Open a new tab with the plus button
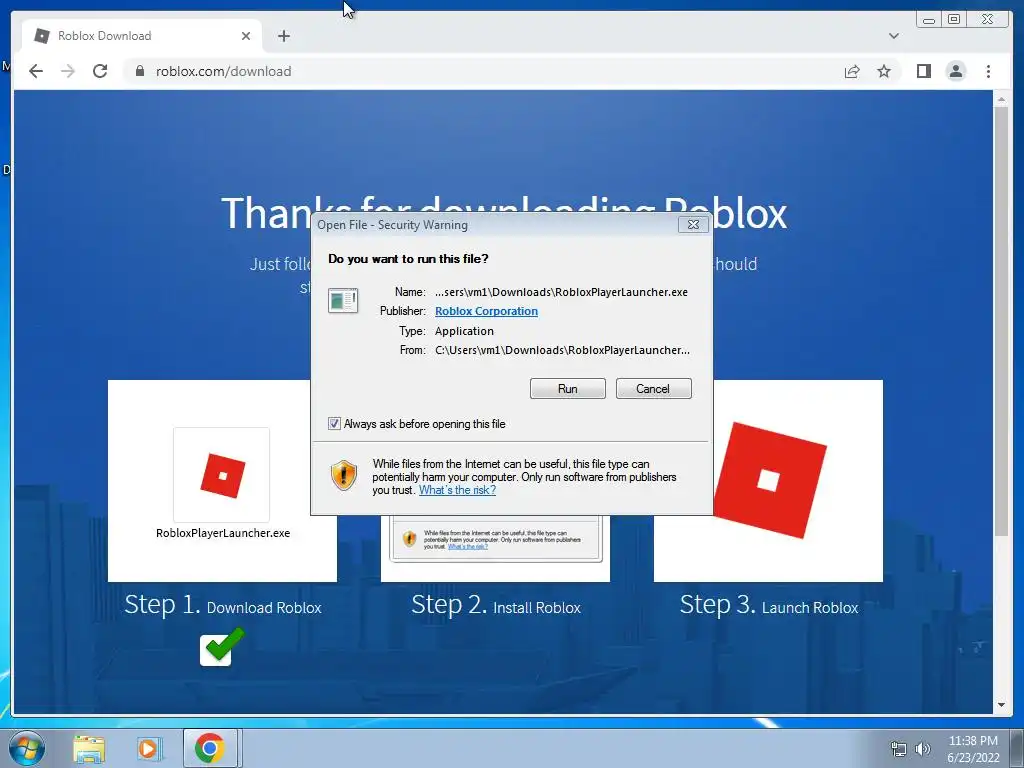1024x768 pixels. click(283, 36)
